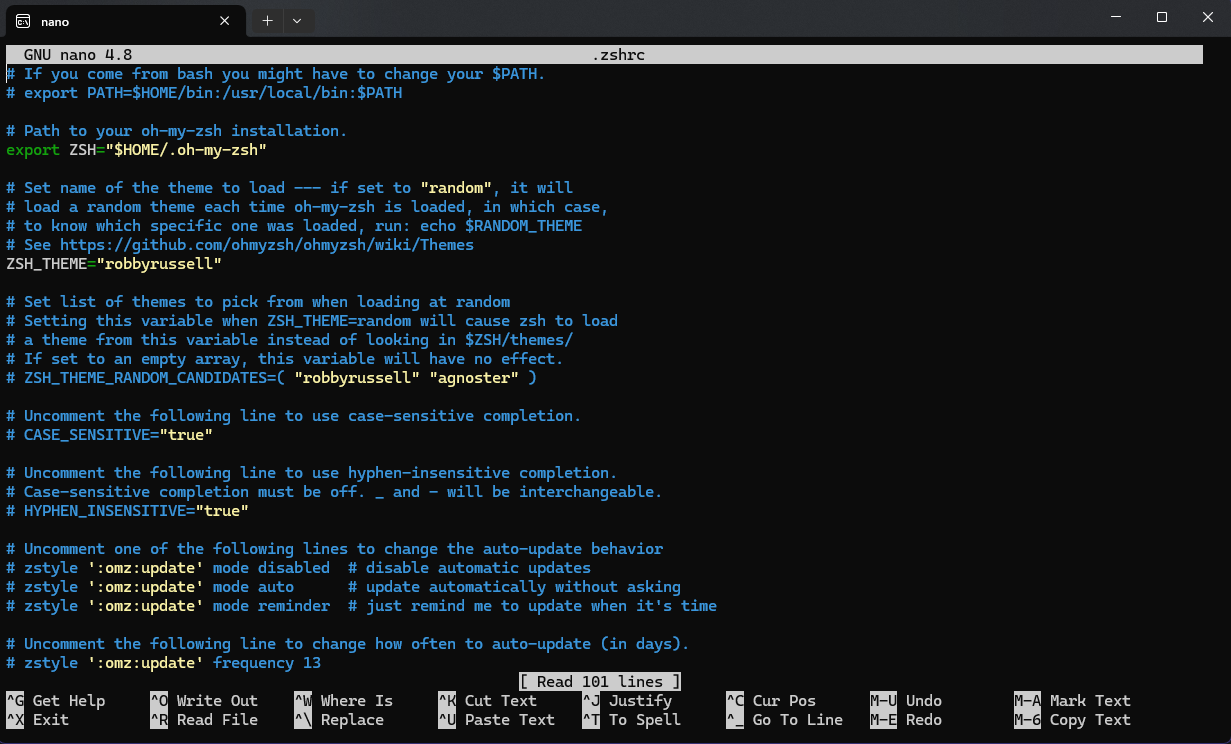Click the ZSH_THEME="robbyrussell" line
This screenshot has width=1231, height=744.
tap(114, 264)
